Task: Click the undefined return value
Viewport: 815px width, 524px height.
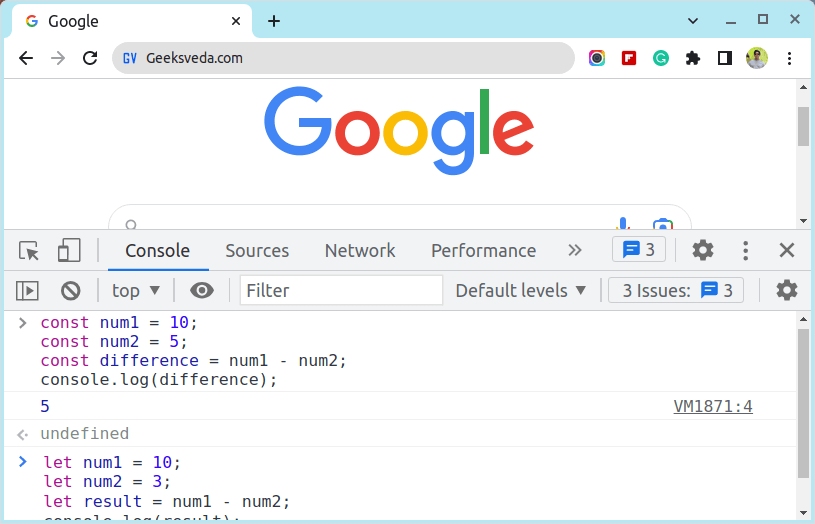Action: pyautogui.click(x=85, y=434)
